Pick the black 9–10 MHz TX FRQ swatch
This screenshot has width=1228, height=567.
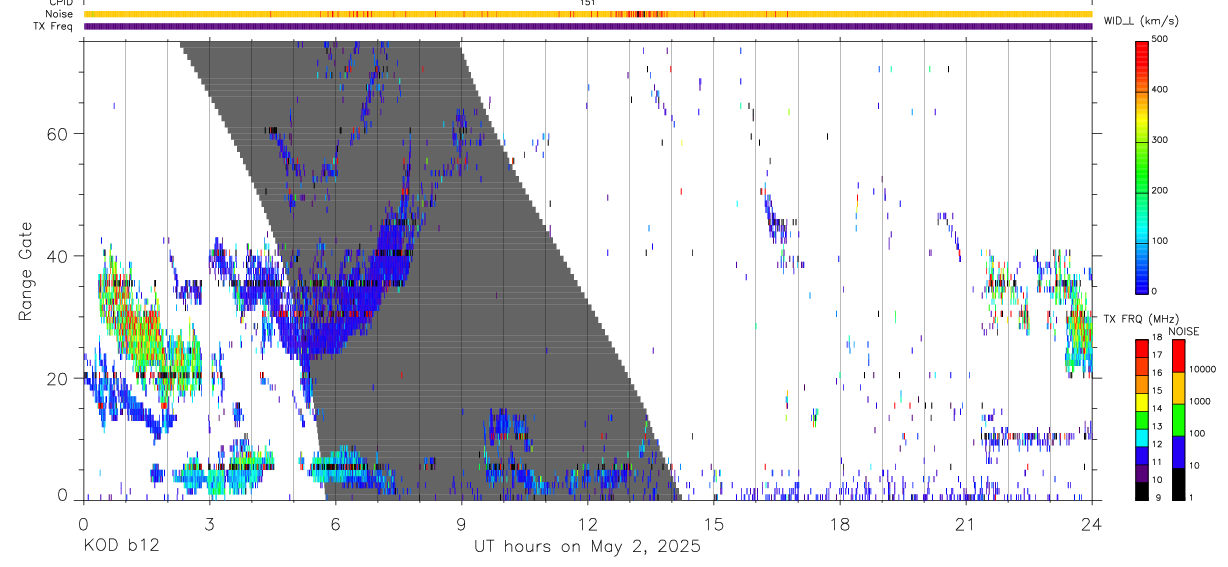[1142, 491]
